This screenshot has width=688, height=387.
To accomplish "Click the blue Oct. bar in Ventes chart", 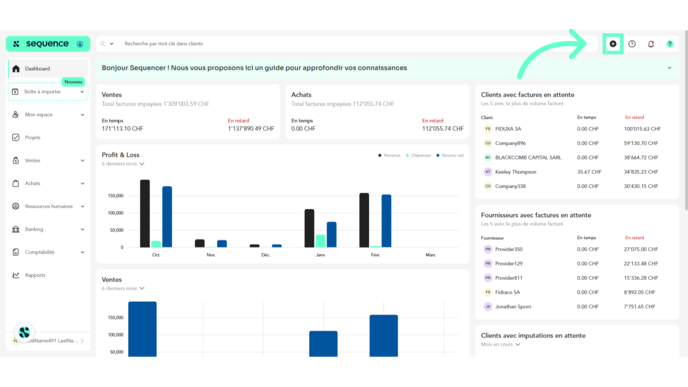I will [142, 329].
